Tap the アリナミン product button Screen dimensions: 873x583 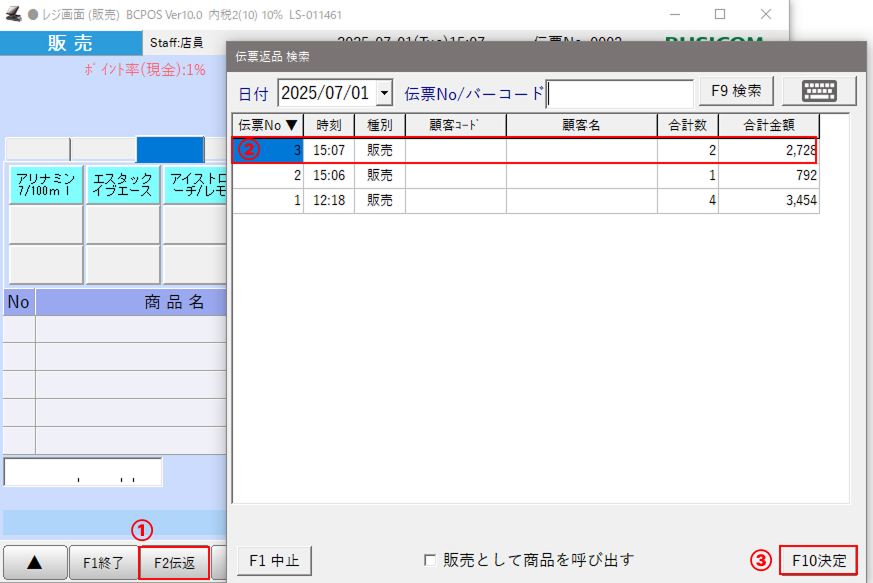[x=46, y=185]
